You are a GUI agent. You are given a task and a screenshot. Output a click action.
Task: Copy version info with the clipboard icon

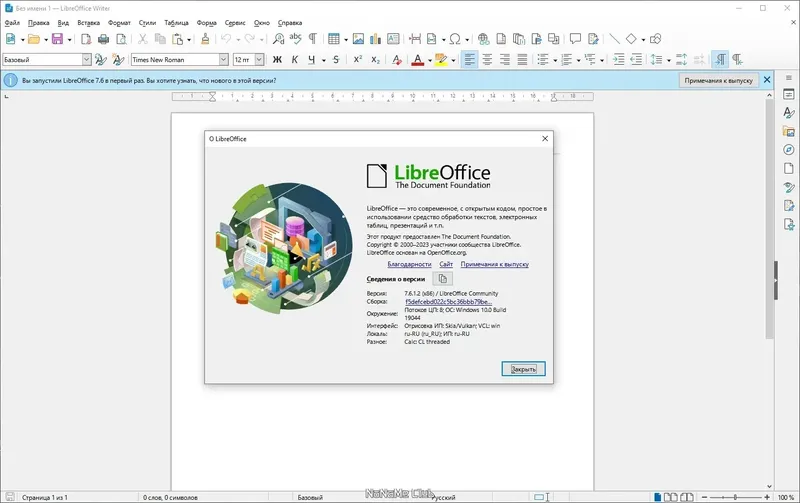[443, 279]
